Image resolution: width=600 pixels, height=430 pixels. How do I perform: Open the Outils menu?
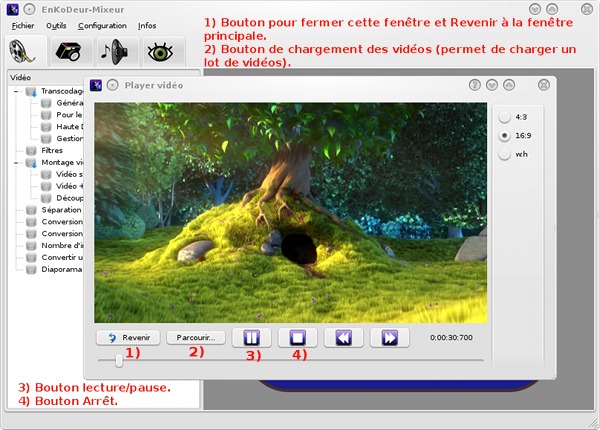click(x=56, y=26)
